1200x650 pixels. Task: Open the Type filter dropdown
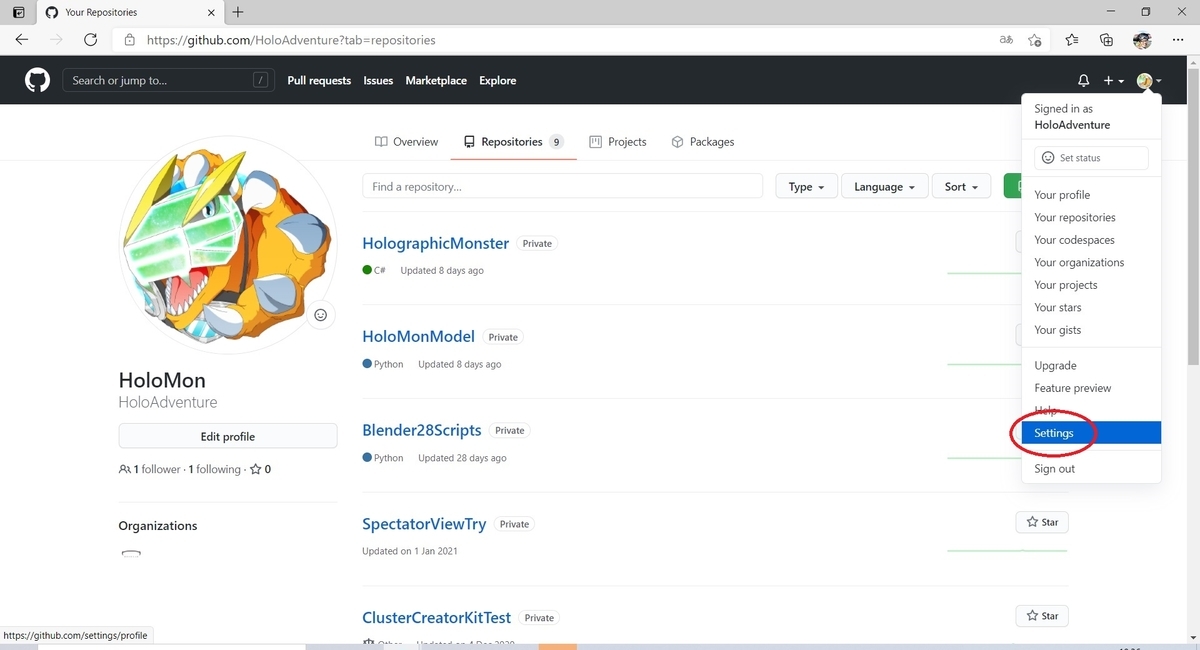coord(806,186)
